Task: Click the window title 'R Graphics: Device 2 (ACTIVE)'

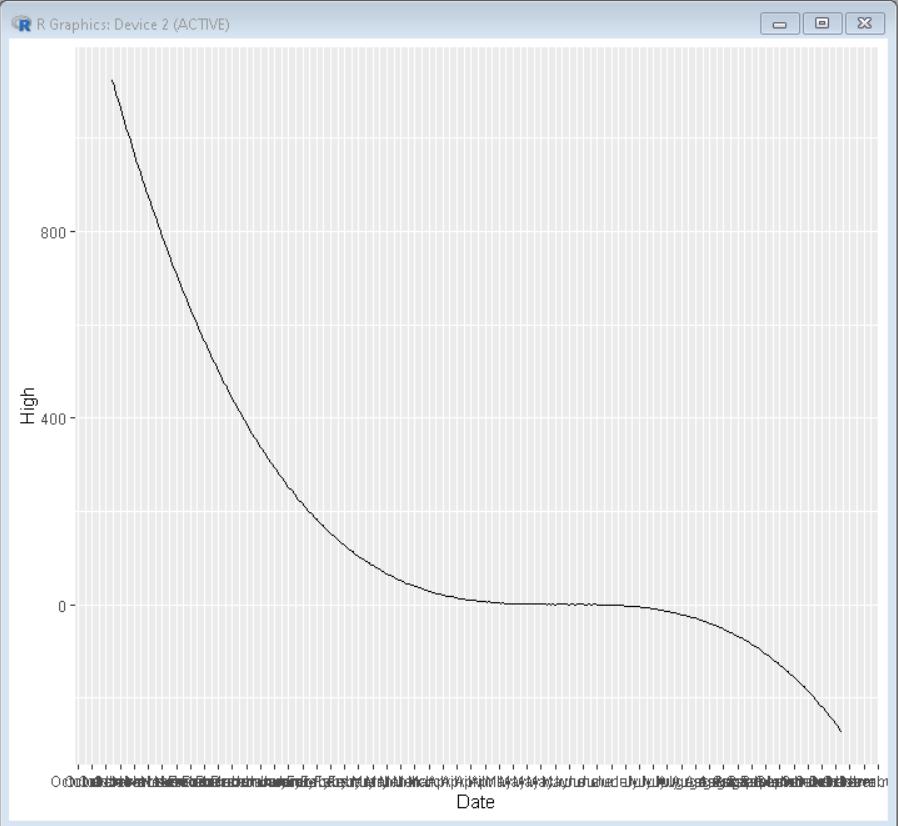Action: pyautogui.click(x=133, y=25)
